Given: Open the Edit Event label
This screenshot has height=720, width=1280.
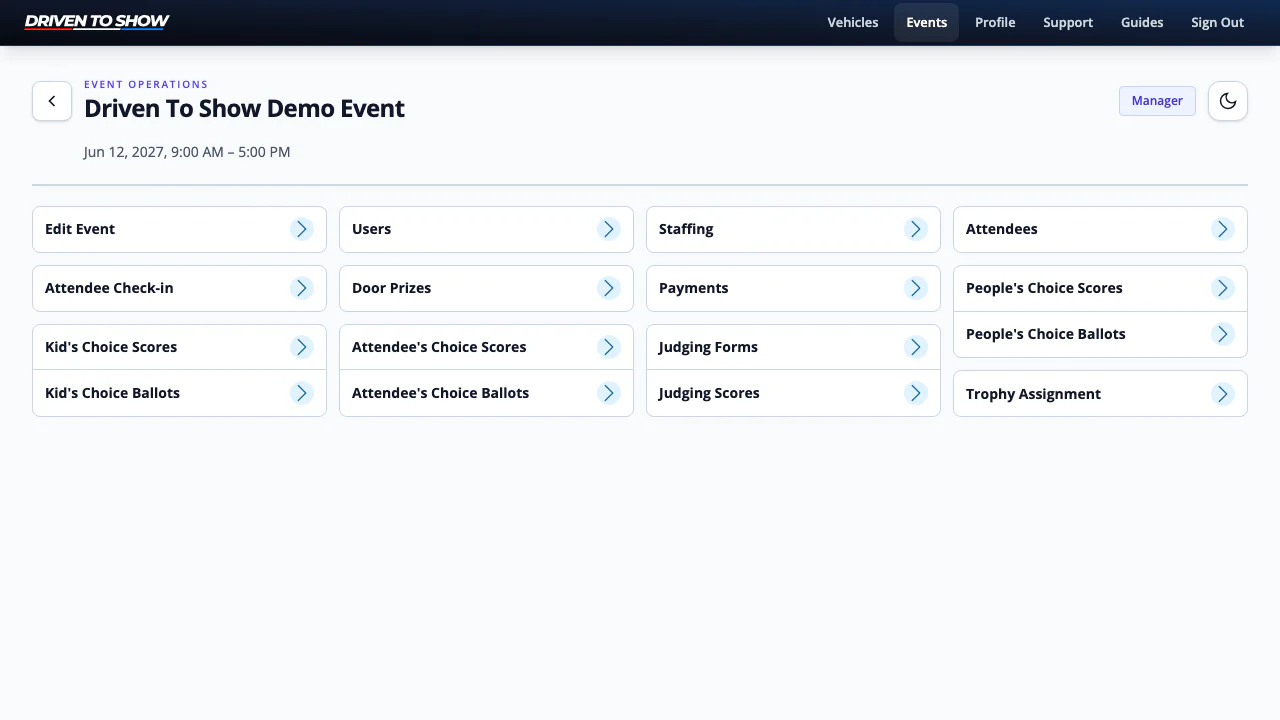Looking at the screenshot, I should tap(80, 229).
